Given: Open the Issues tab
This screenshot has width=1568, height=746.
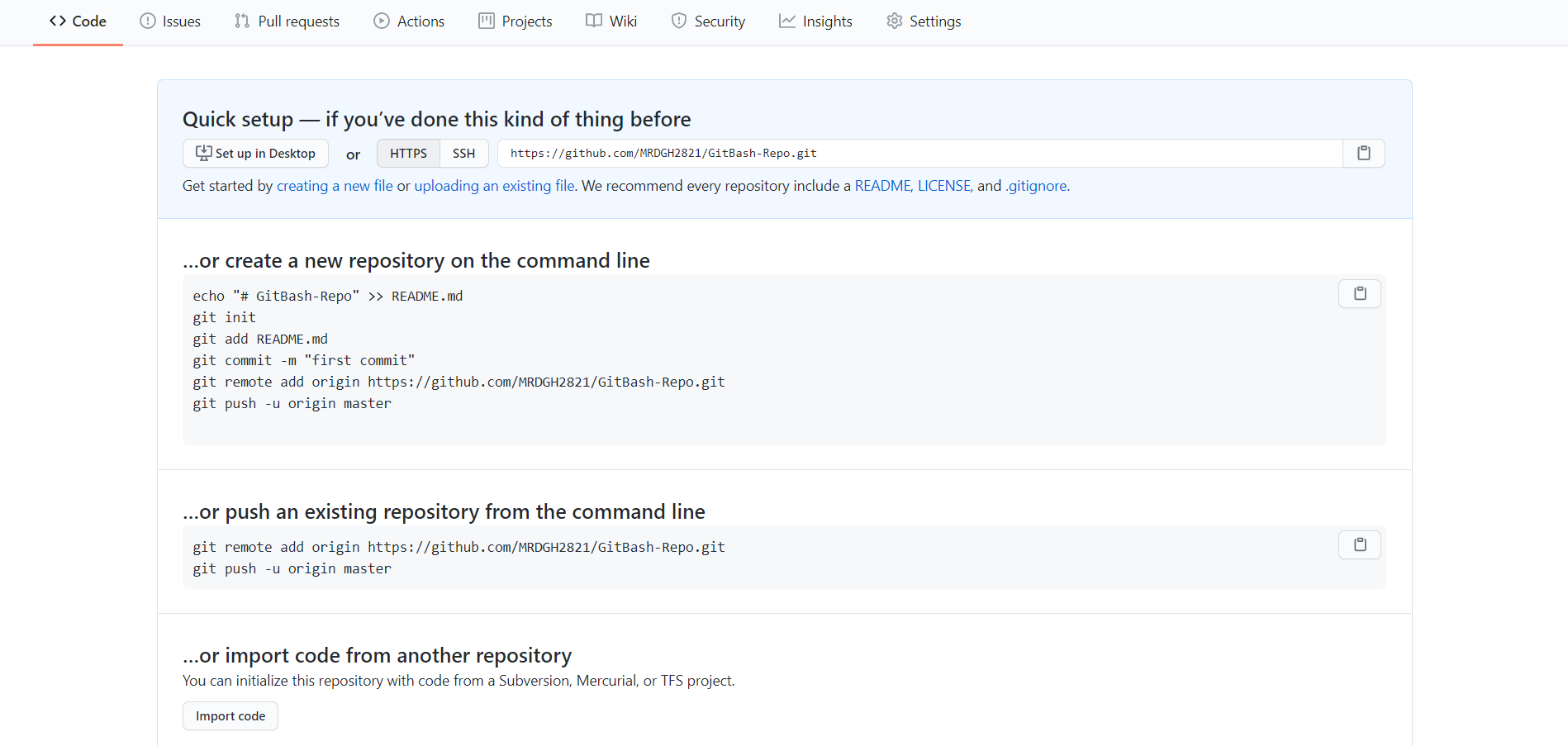Looking at the screenshot, I should pos(170,21).
